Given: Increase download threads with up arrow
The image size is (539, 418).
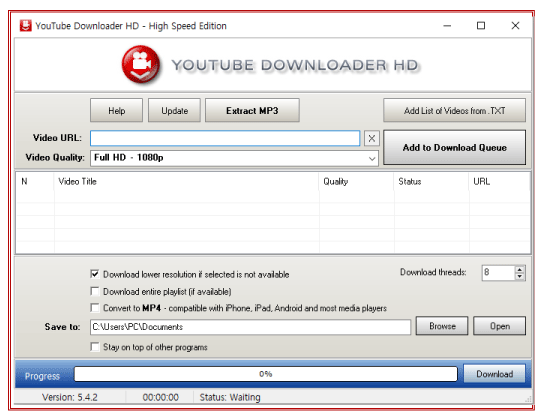Looking at the screenshot, I should click(x=520, y=270).
